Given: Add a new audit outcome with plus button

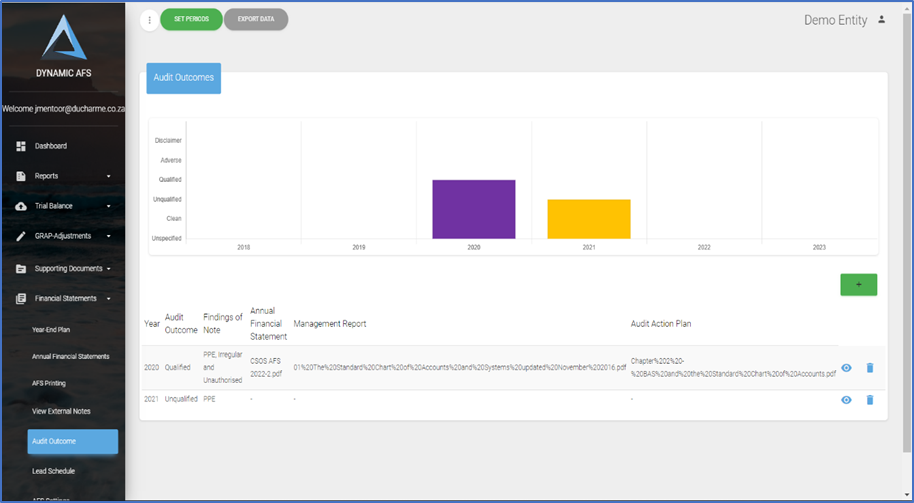Looking at the screenshot, I should click(x=859, y=285).
